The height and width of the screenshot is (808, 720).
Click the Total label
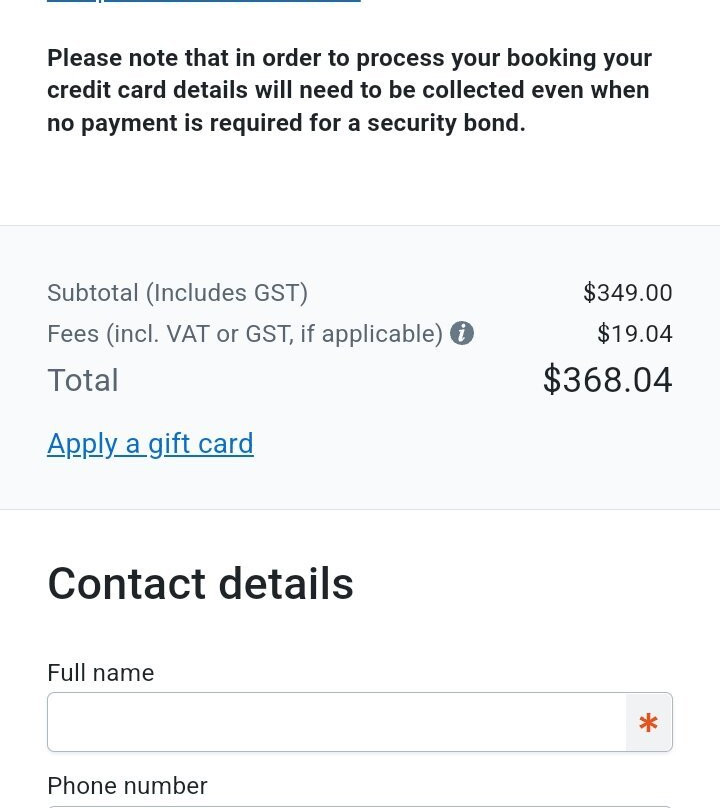click(x=83, y=380)
